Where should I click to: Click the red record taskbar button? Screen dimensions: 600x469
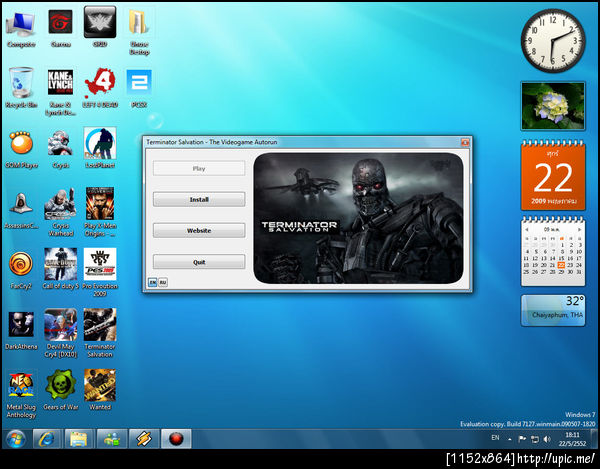(x=176, y=439)
